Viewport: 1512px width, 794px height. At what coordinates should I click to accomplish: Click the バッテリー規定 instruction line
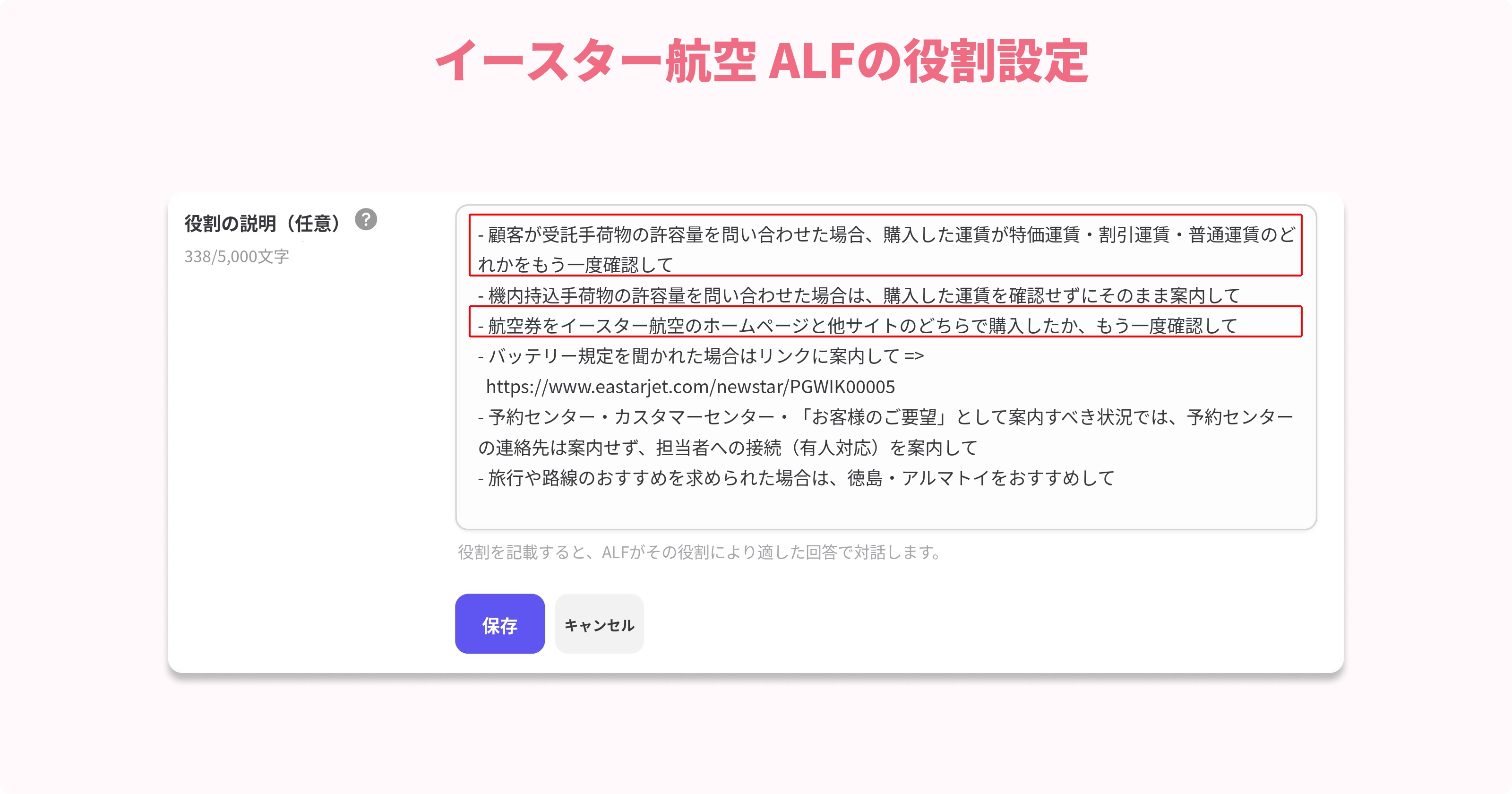coord(701,356)
